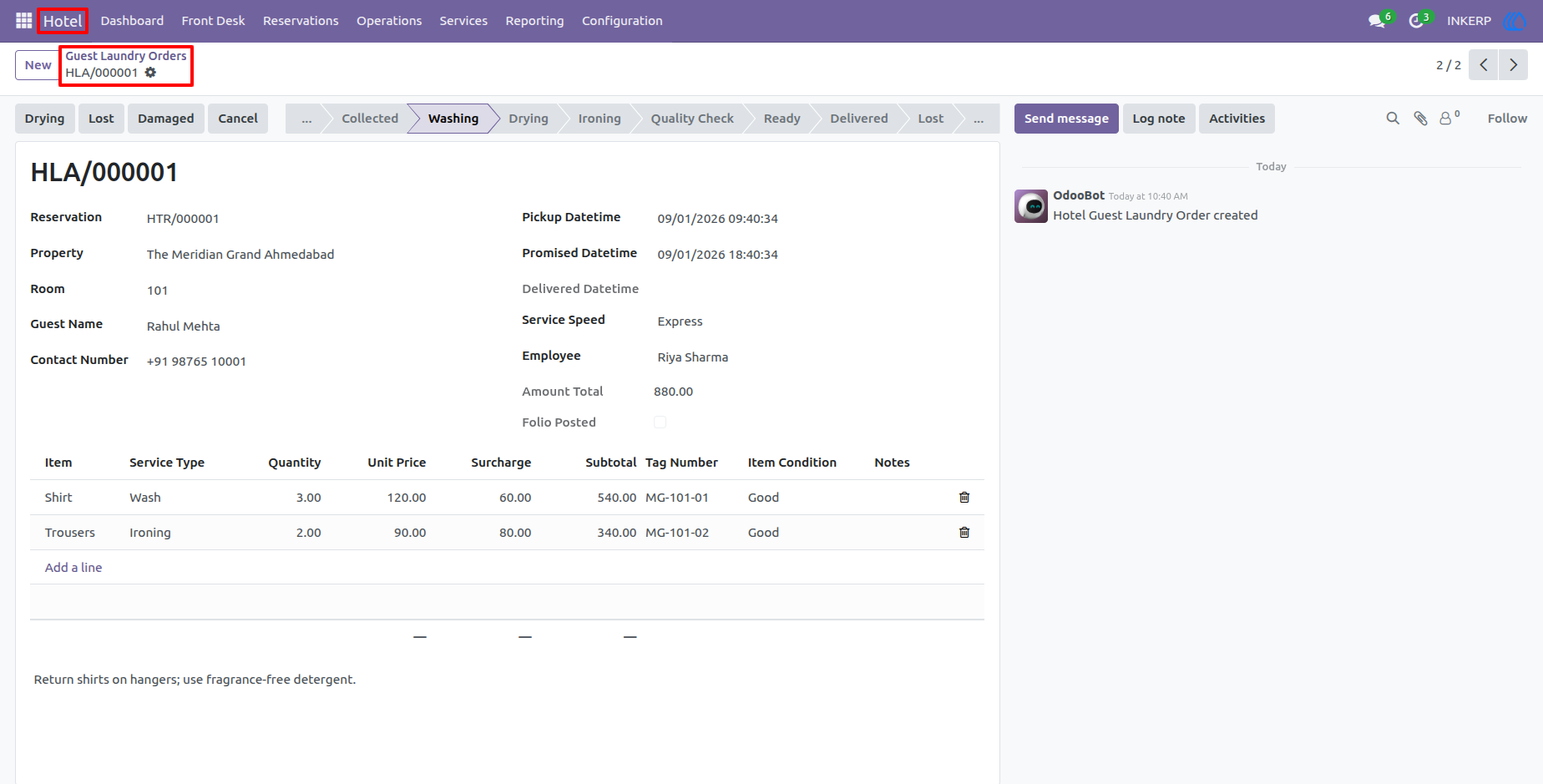Open attachments paperclip icon
The width and height of the screenshot is (1543, 784).
(x=1420, y=119)
